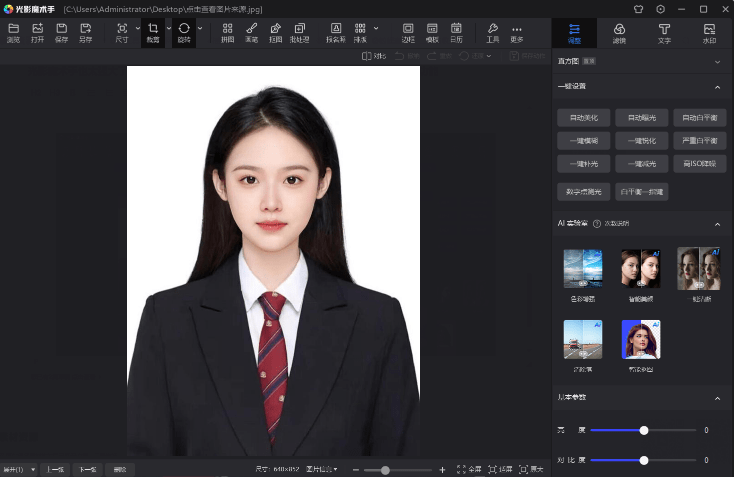This screenshot has width=734, height=477.
Task: Click the Brightness (亮度) slider handle
Action: [644, 430]
